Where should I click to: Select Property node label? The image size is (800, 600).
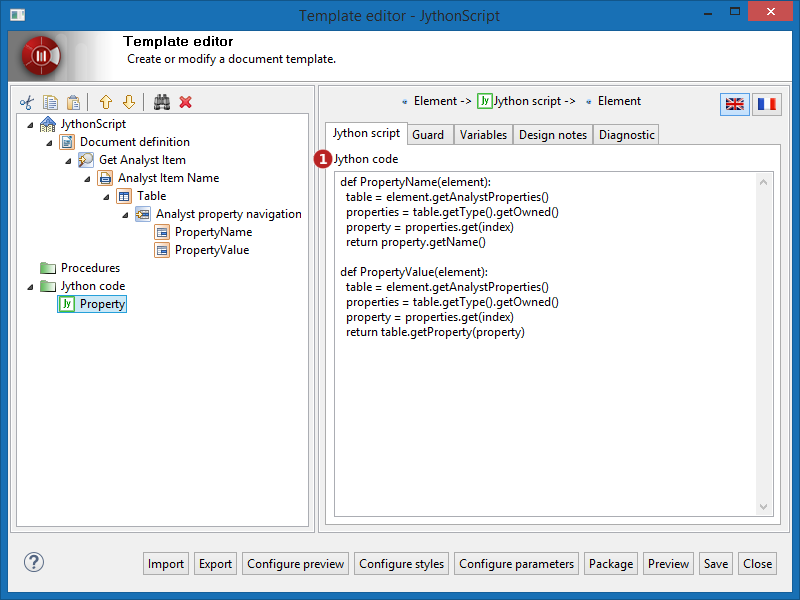point(102,304)
